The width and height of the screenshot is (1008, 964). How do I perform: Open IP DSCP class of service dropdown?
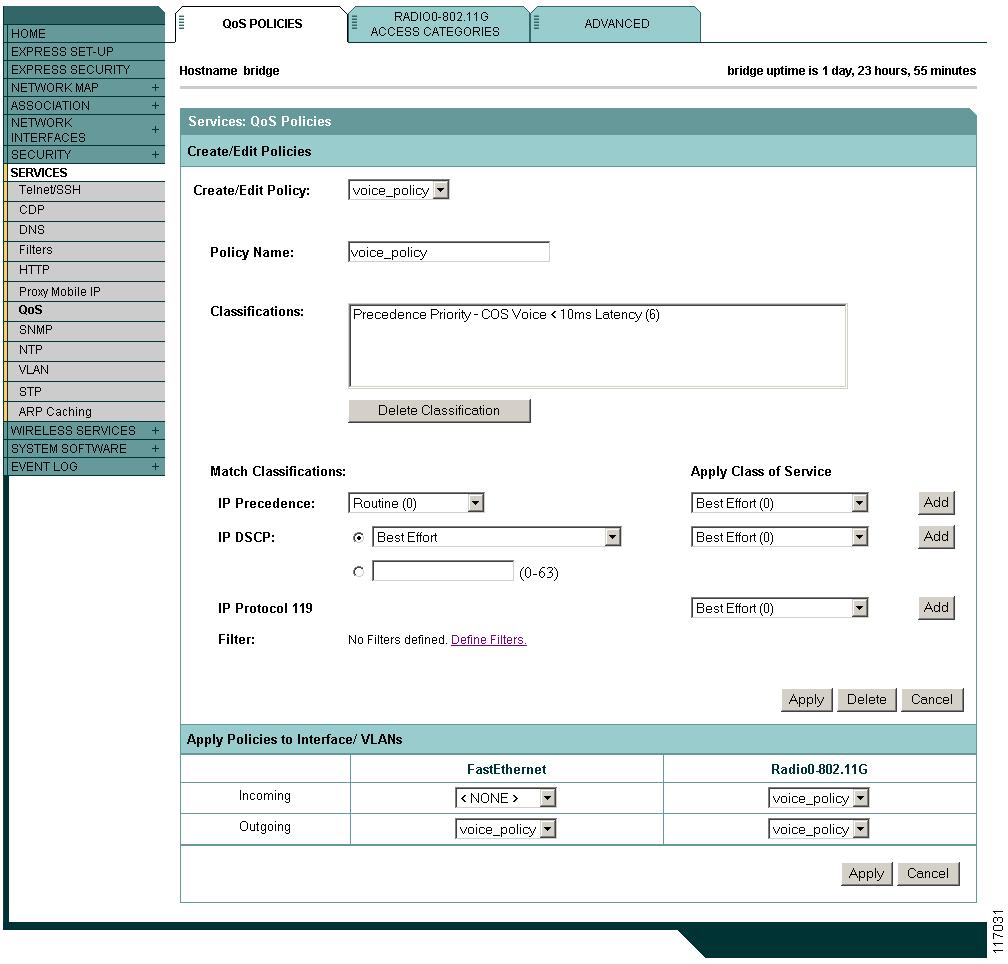[x=780, y=537]
